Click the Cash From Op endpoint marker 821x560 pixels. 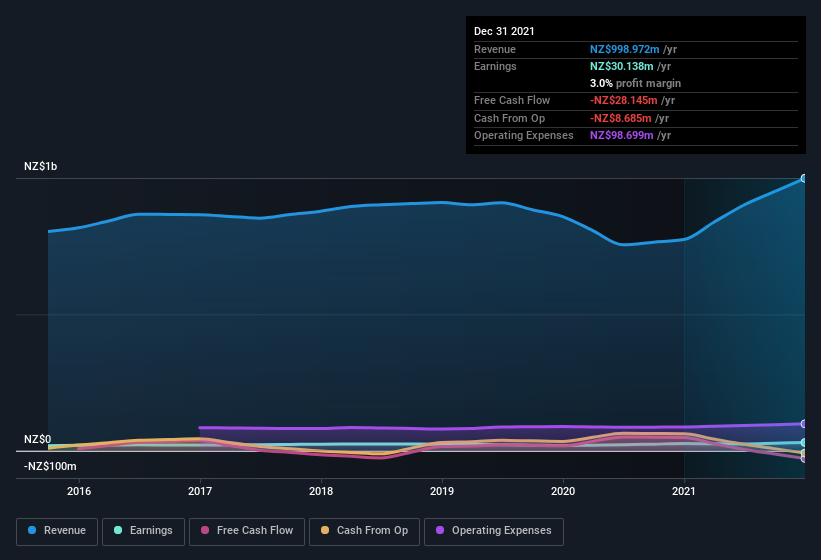(803, 453)
